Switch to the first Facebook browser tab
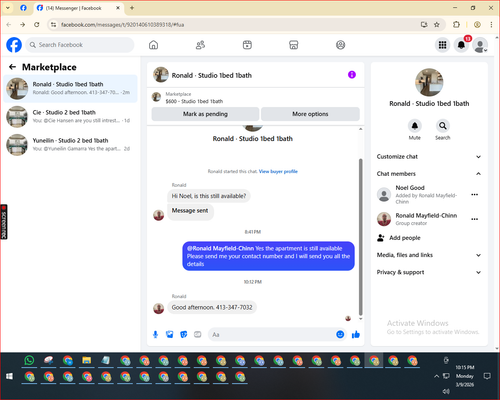 pyautogui.click(x=23, y=8)
